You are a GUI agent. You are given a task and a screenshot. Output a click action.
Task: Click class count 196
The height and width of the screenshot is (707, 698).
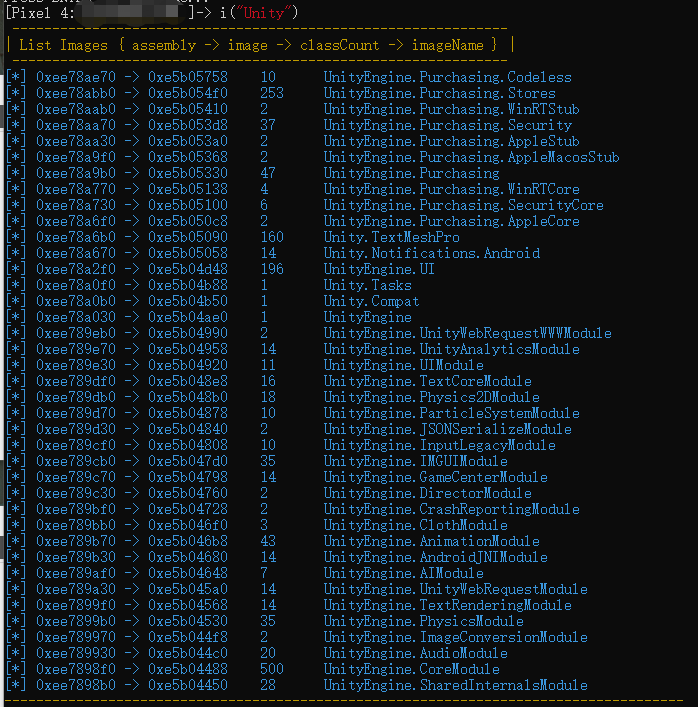pos(272,269)
